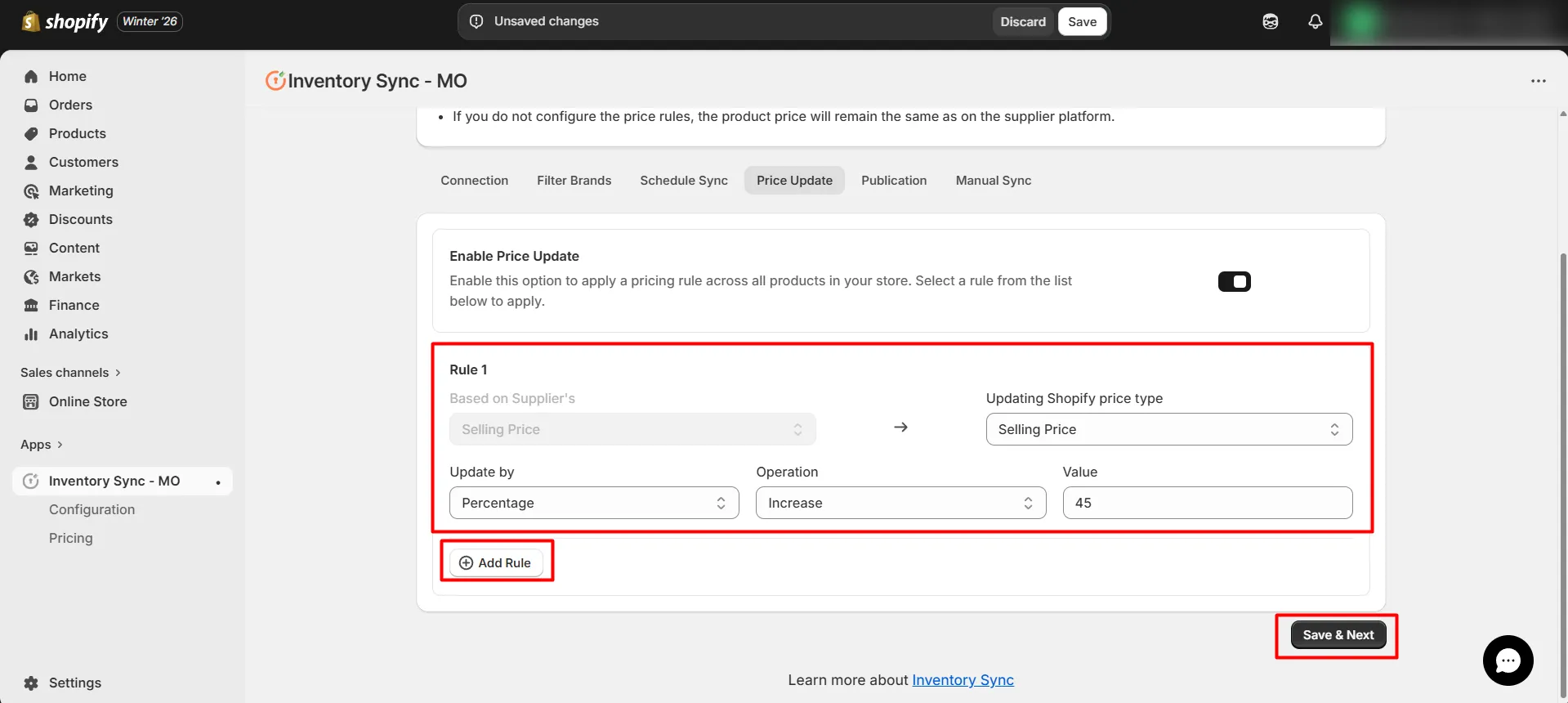This screenshot has height=703, width=1568.
Task: Click the Settings gear icon
Action: click(31, 683)
